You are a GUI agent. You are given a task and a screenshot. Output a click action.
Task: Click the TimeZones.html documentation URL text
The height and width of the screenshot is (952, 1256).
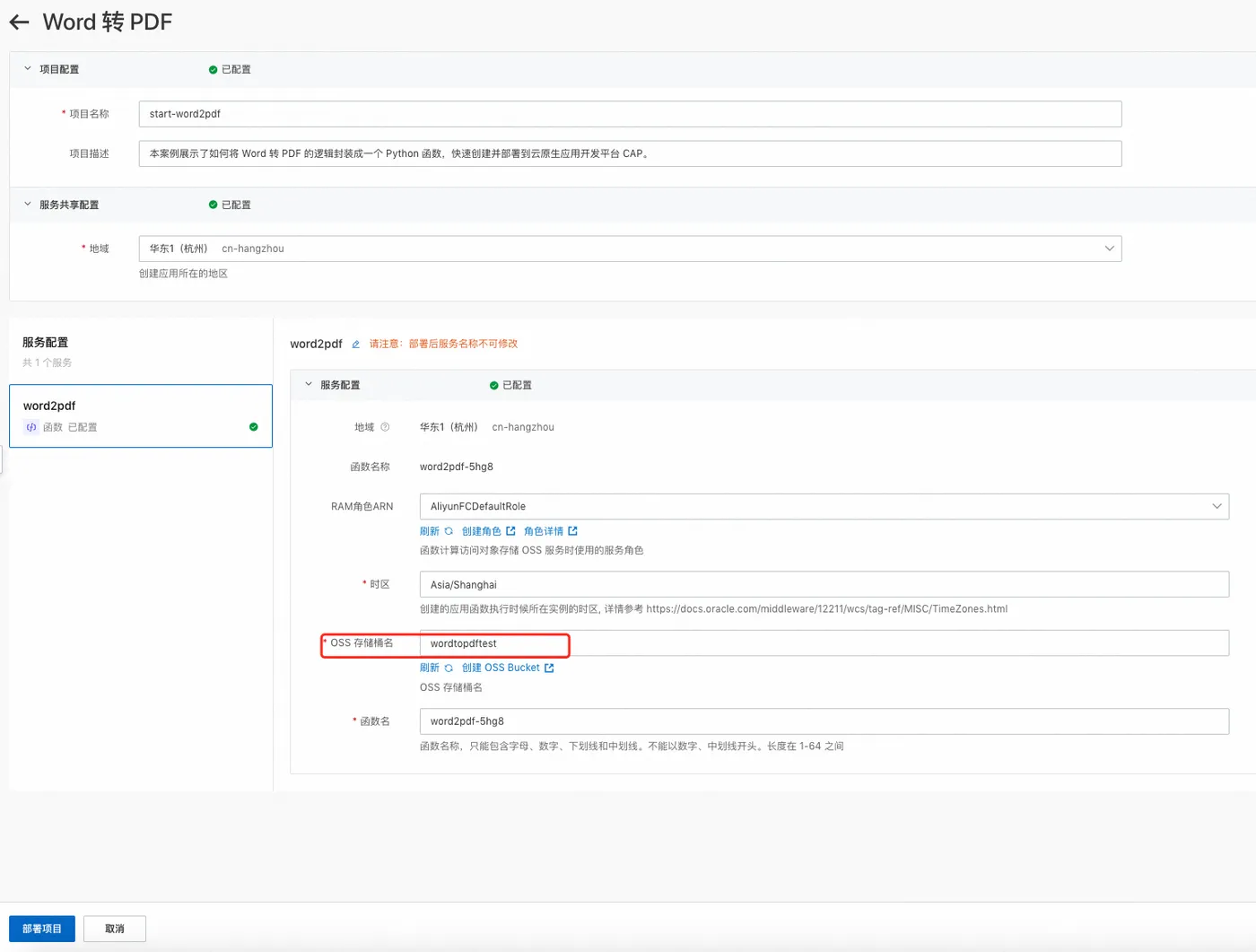coord(826,608)
